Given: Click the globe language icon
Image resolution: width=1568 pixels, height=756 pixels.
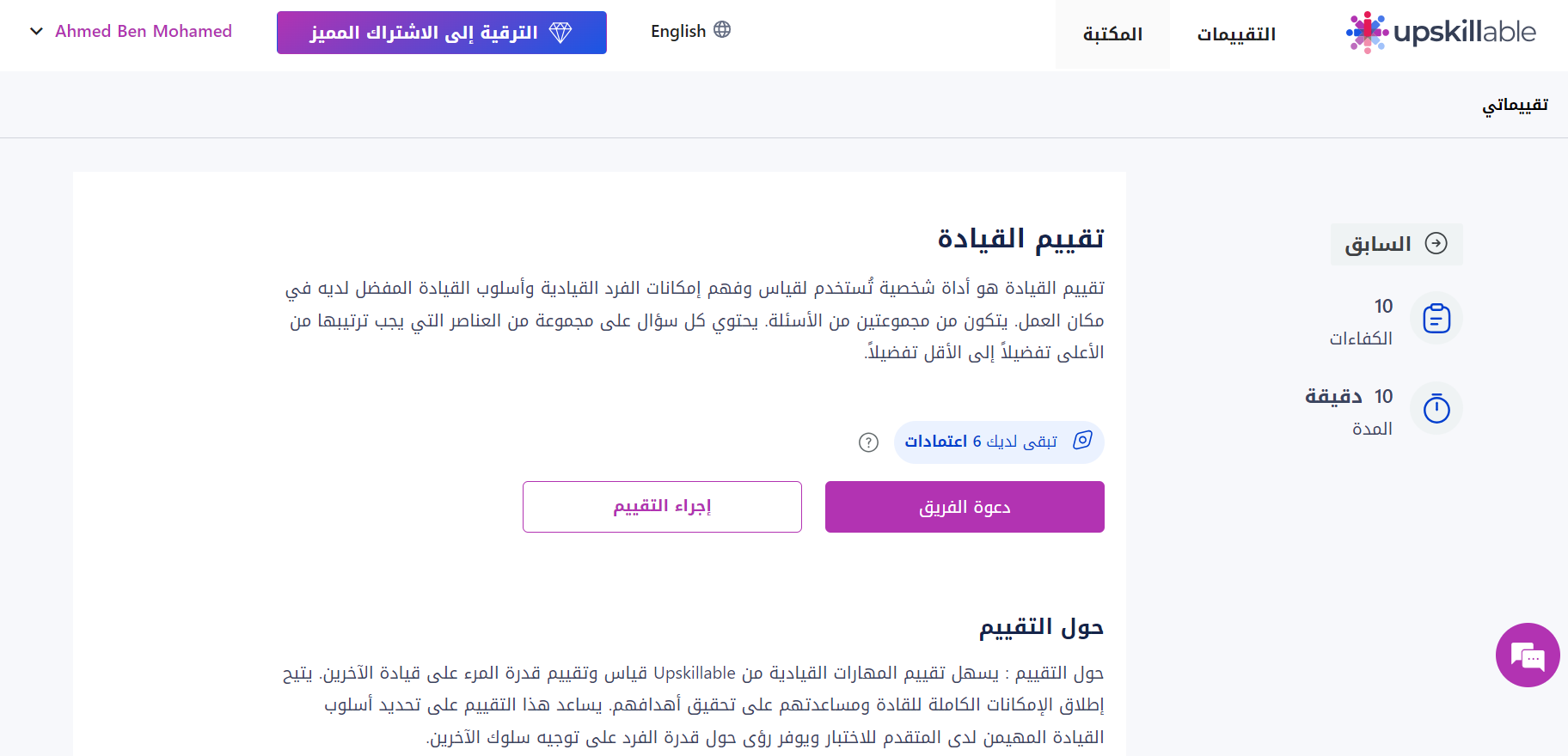Looking at the screenshot, I should click(x=722, y=30).
